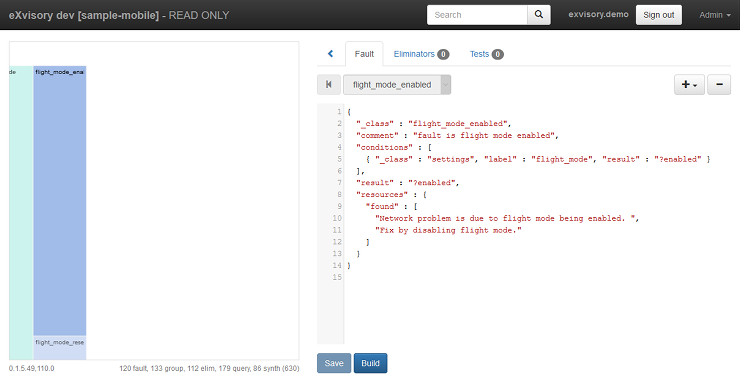750x378 pixels.
Task: Focus the Search input field
Action: 477,15
